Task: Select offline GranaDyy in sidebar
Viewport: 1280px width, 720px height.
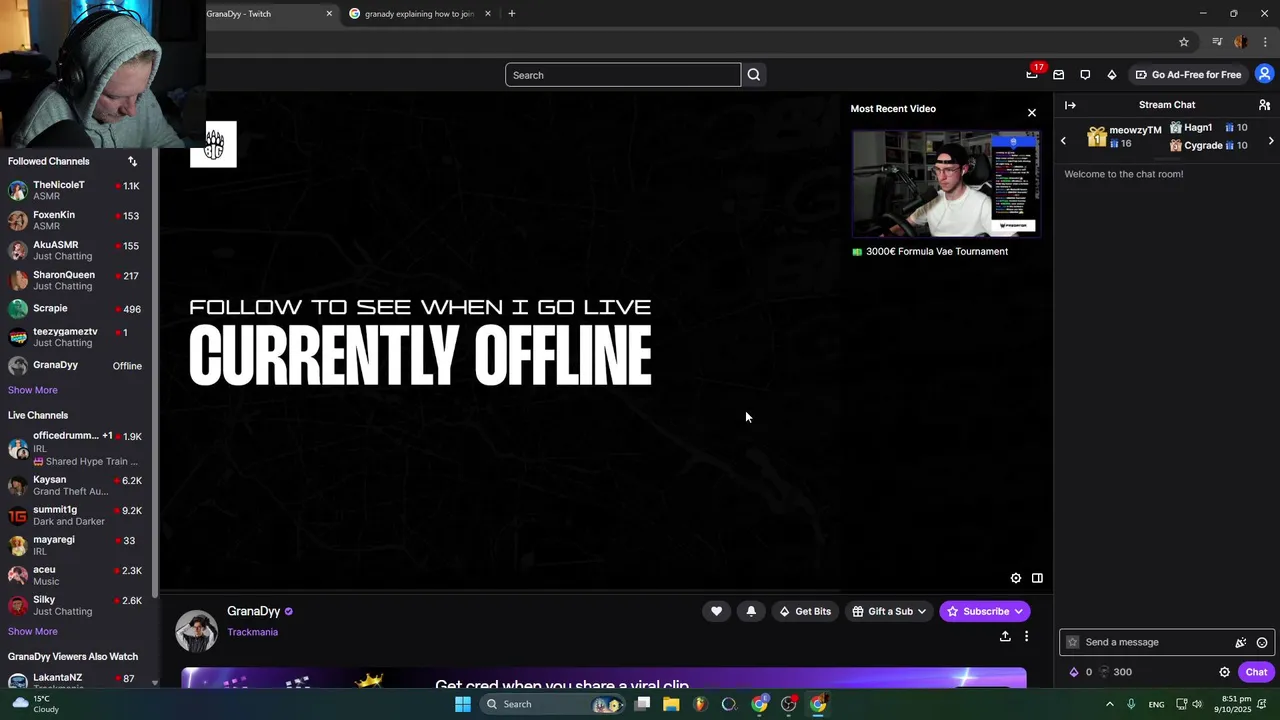Action: (x=76, y=366)
